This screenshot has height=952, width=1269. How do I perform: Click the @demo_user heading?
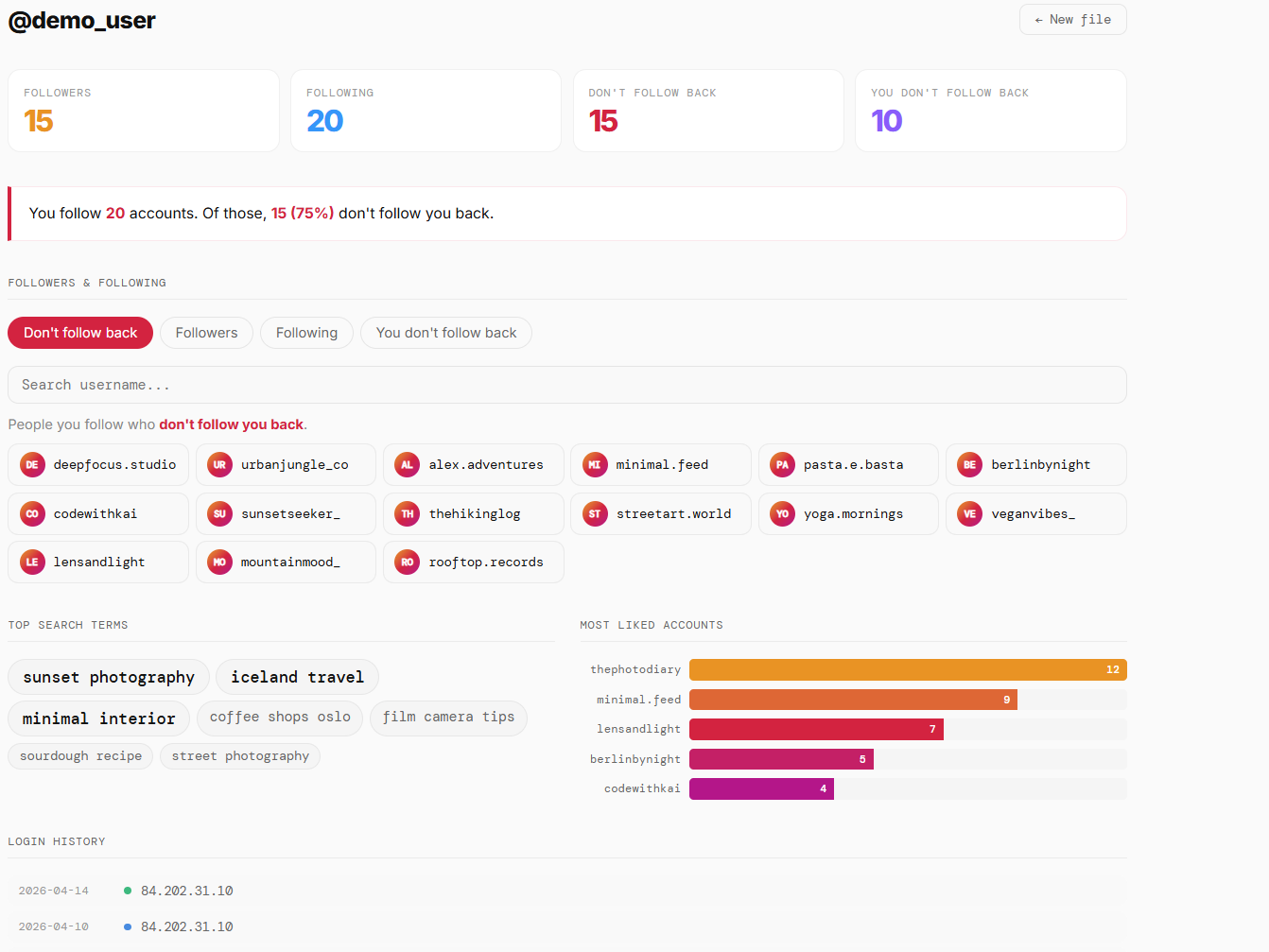click(x=81, y=20)
